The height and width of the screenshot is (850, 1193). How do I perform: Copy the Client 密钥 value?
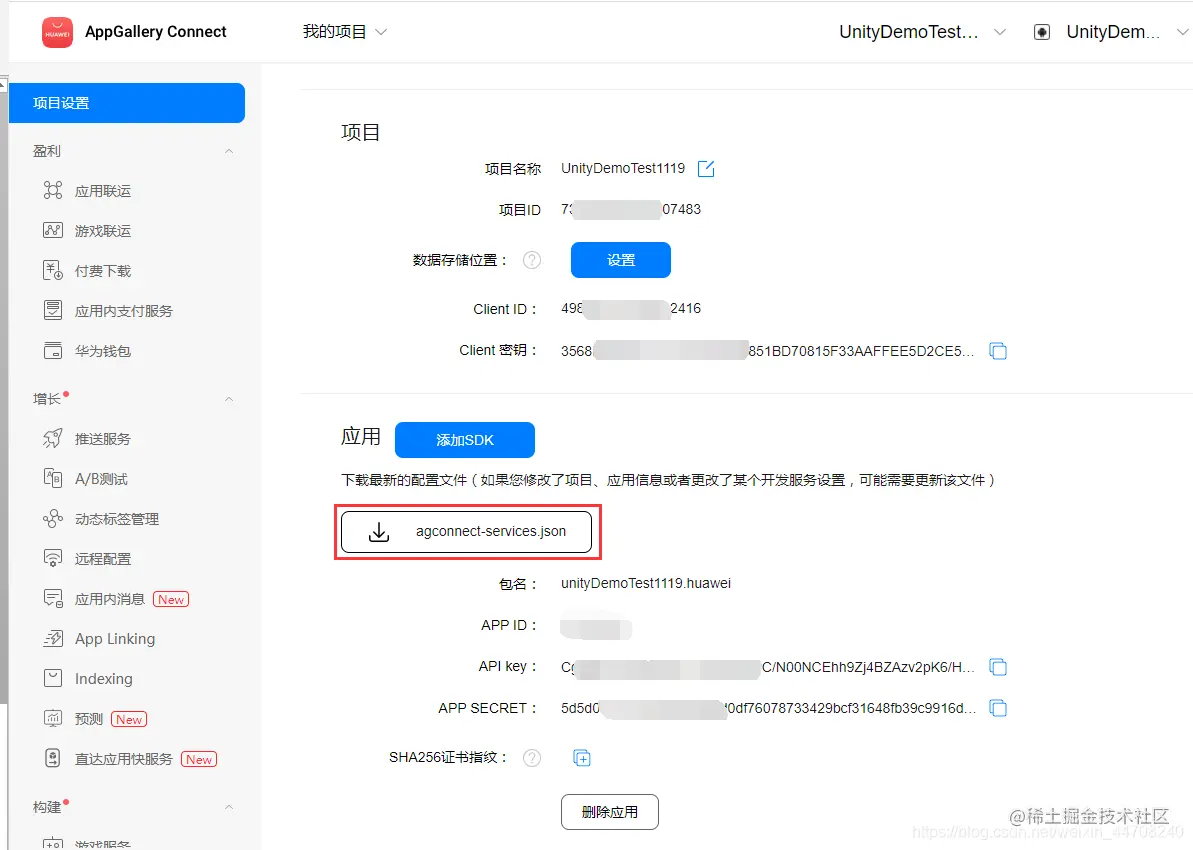click(998, 350)
